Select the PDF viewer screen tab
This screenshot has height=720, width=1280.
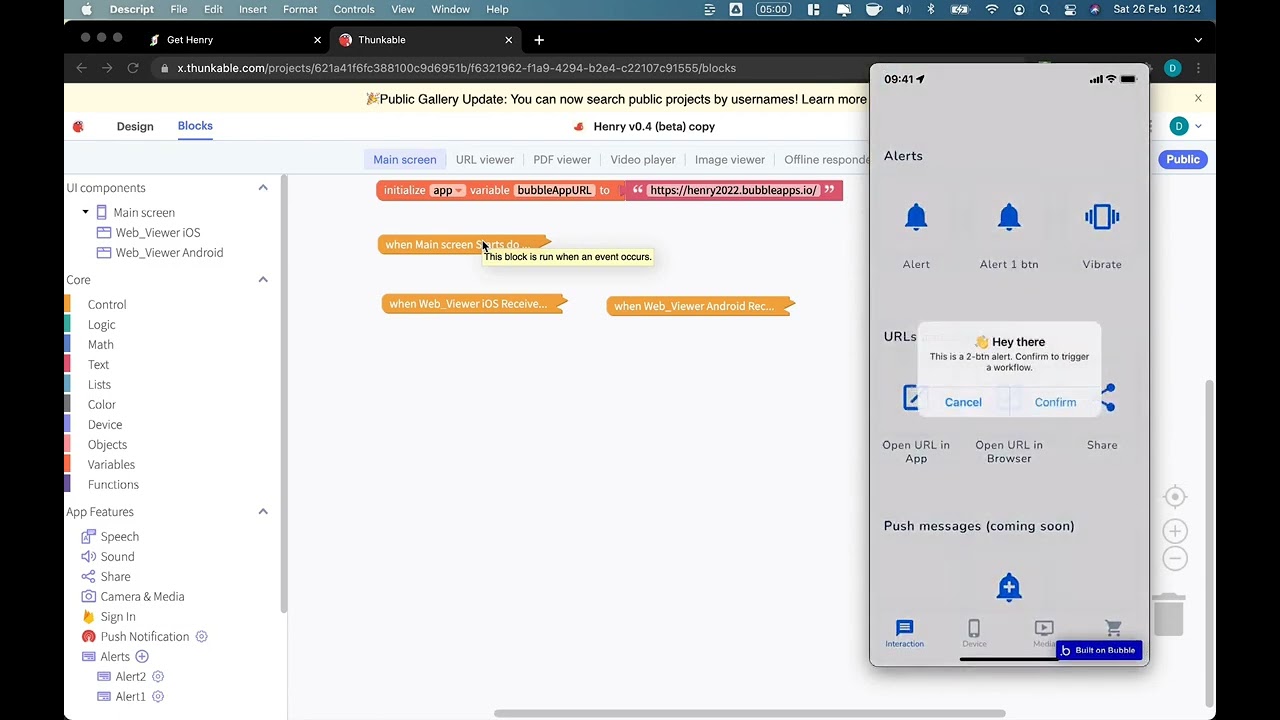(562, 159)
